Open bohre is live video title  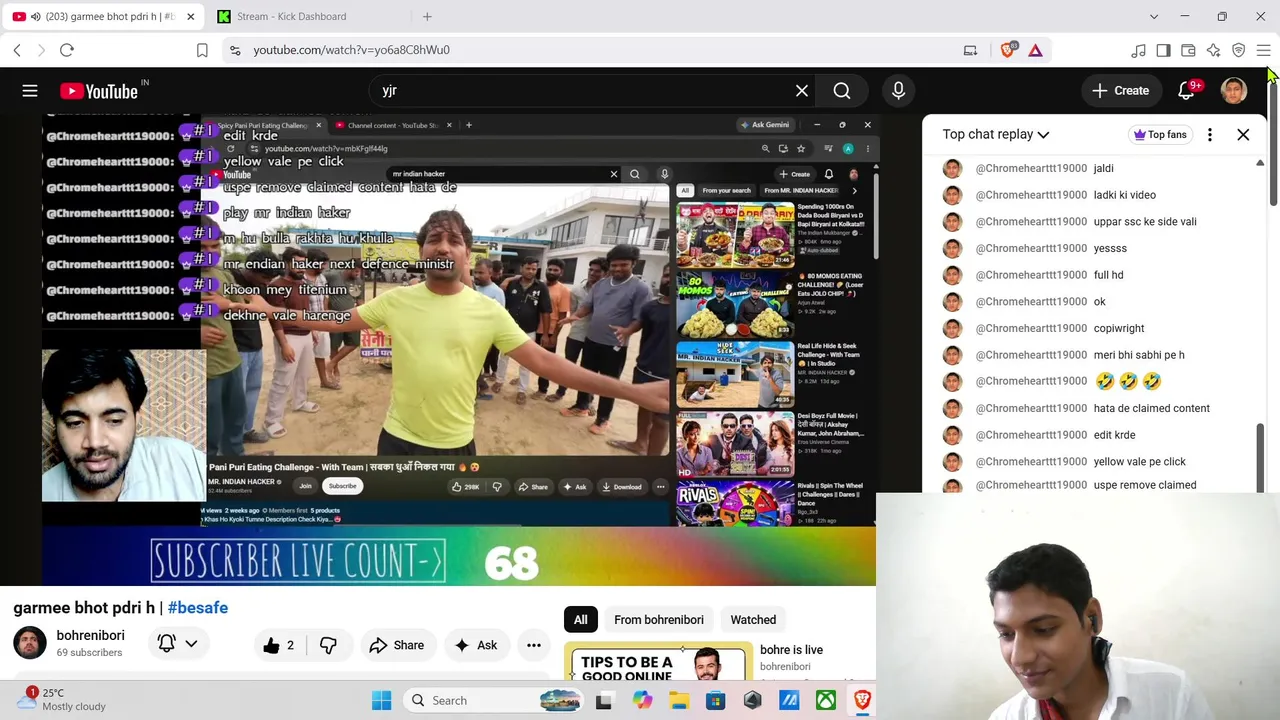click(x=791, y=650)
